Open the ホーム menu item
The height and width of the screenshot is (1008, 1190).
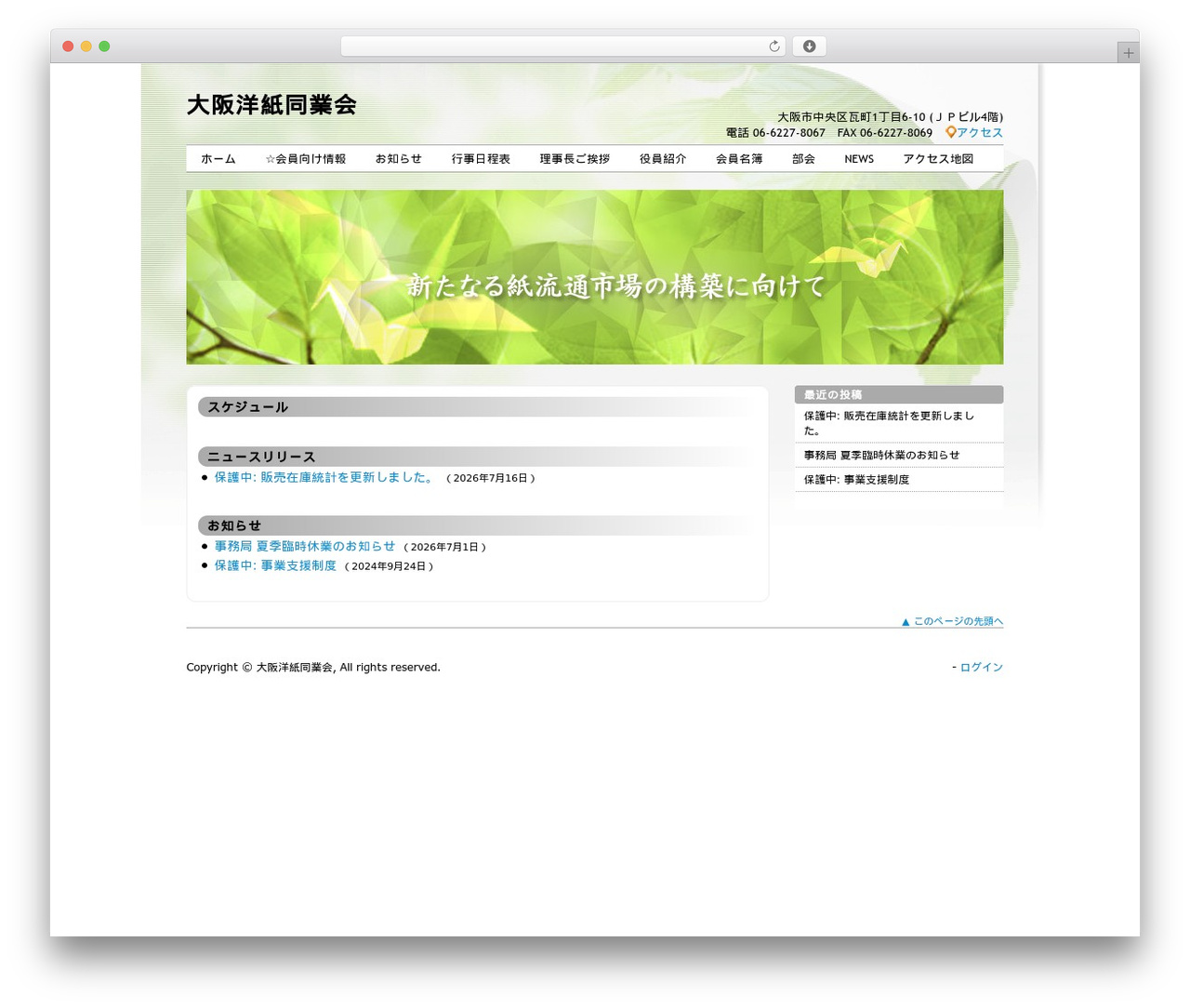point(218,159)
